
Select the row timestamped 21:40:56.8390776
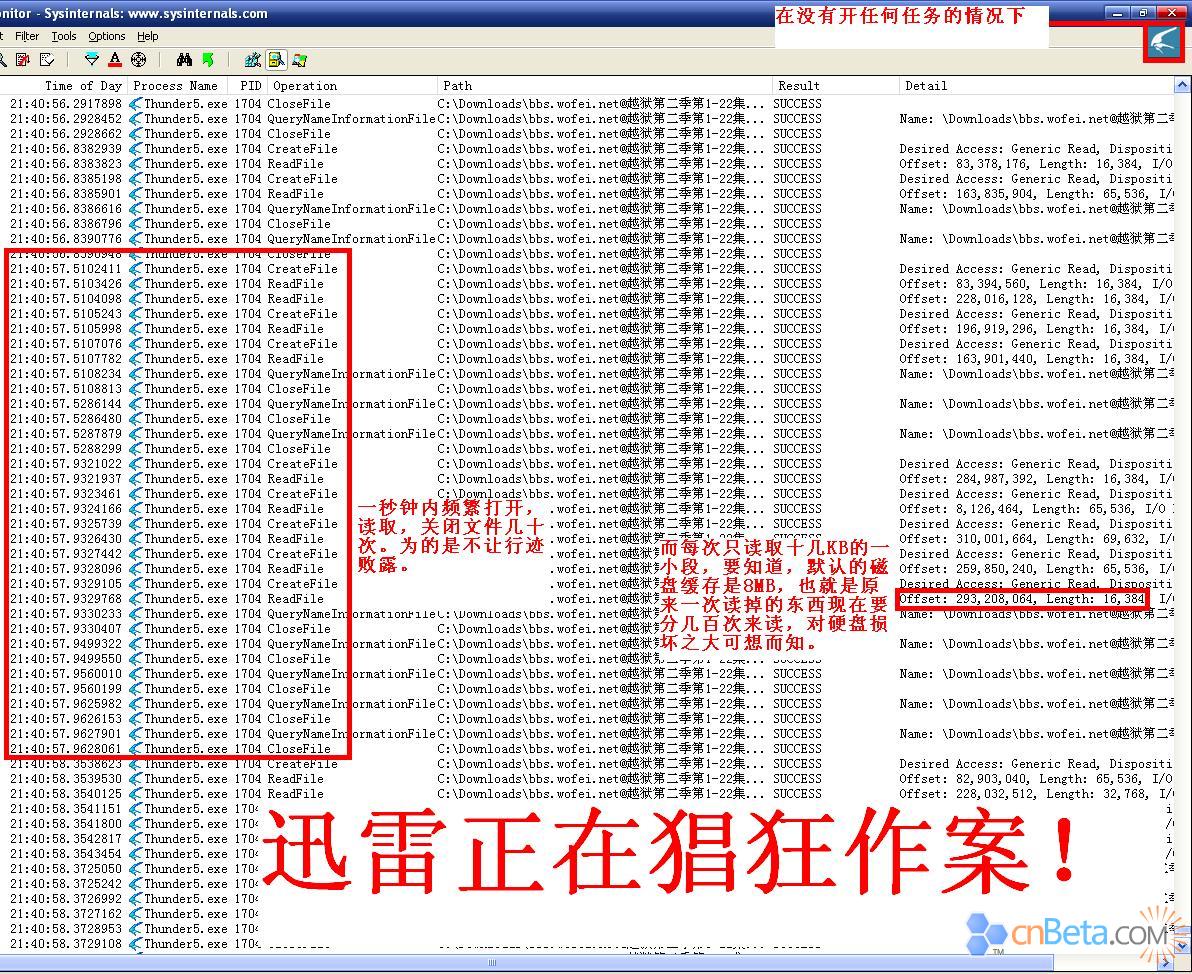point(587,239)
